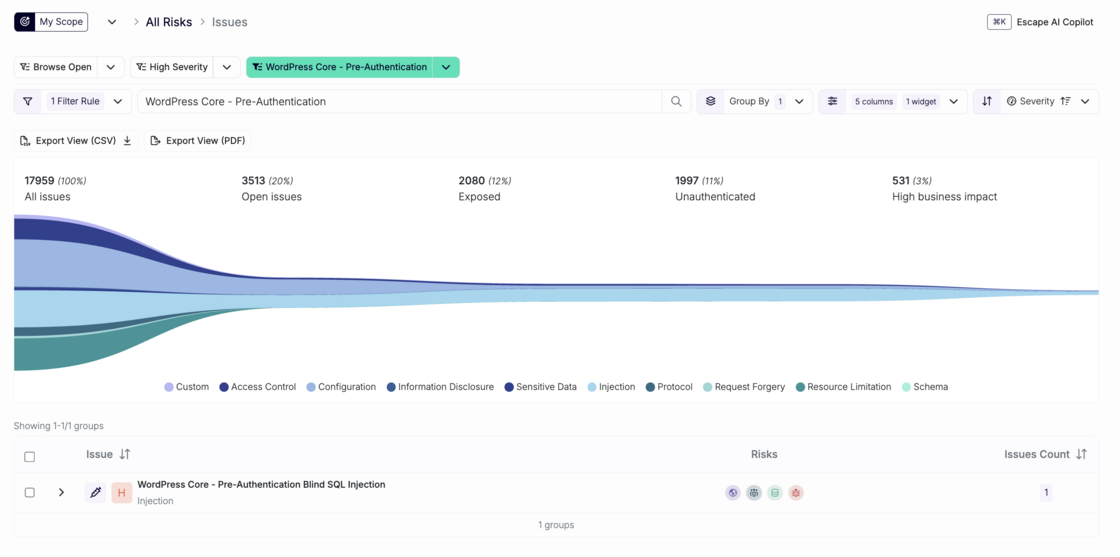Toggle the Injection legend entry

[x=611, y=387]
